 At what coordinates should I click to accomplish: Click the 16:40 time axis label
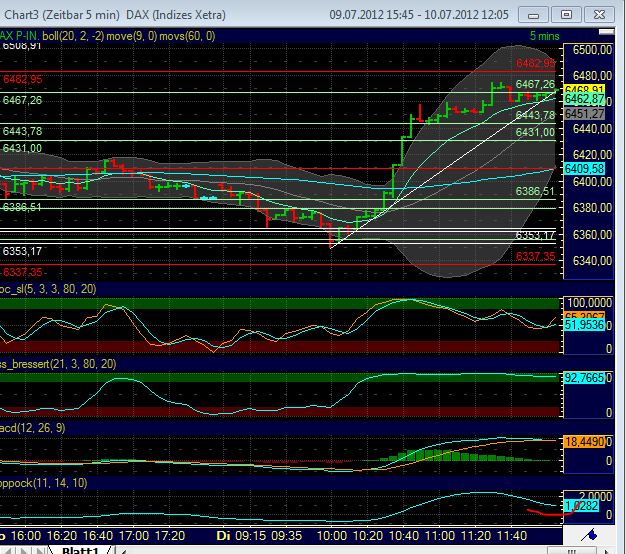[99, 536]
